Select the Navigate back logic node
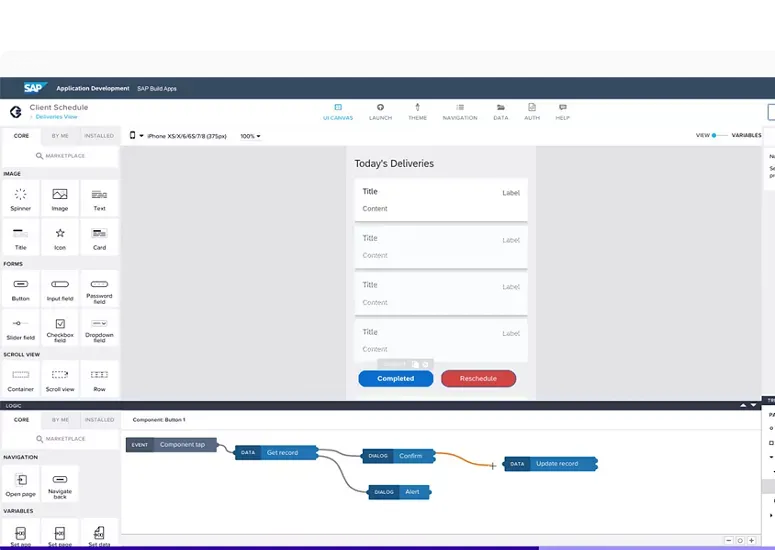This screenshot has height=550, width=775. (60, 484)
